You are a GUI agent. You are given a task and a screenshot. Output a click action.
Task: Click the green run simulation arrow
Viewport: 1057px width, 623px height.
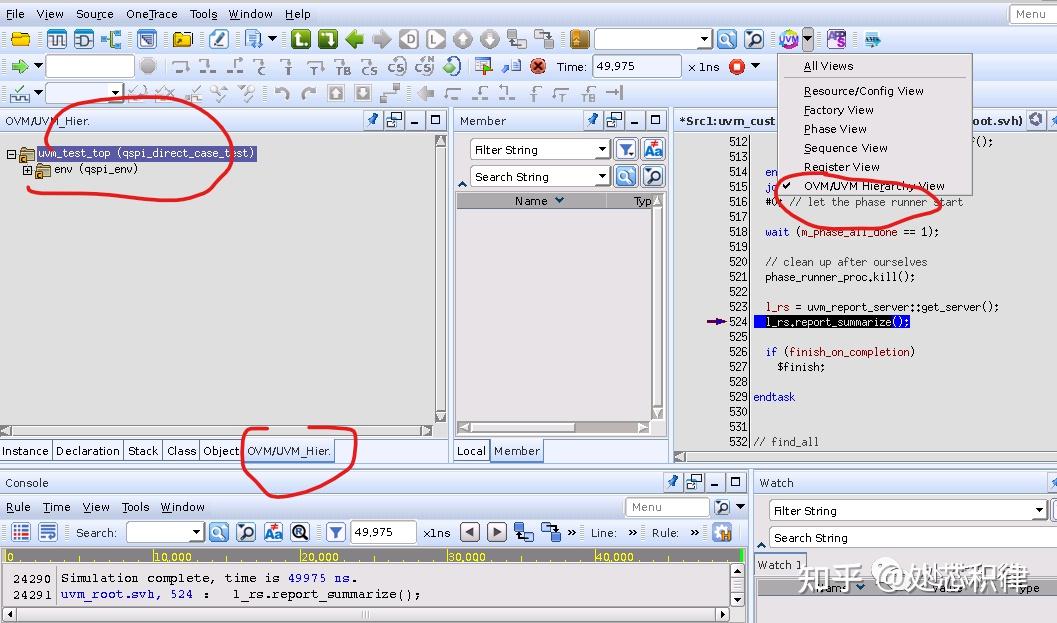tap(20, 67)
